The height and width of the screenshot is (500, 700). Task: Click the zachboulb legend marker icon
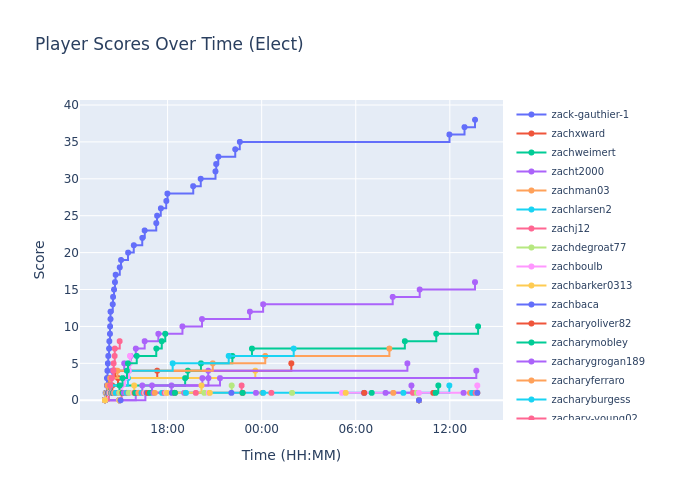point(531,267)
